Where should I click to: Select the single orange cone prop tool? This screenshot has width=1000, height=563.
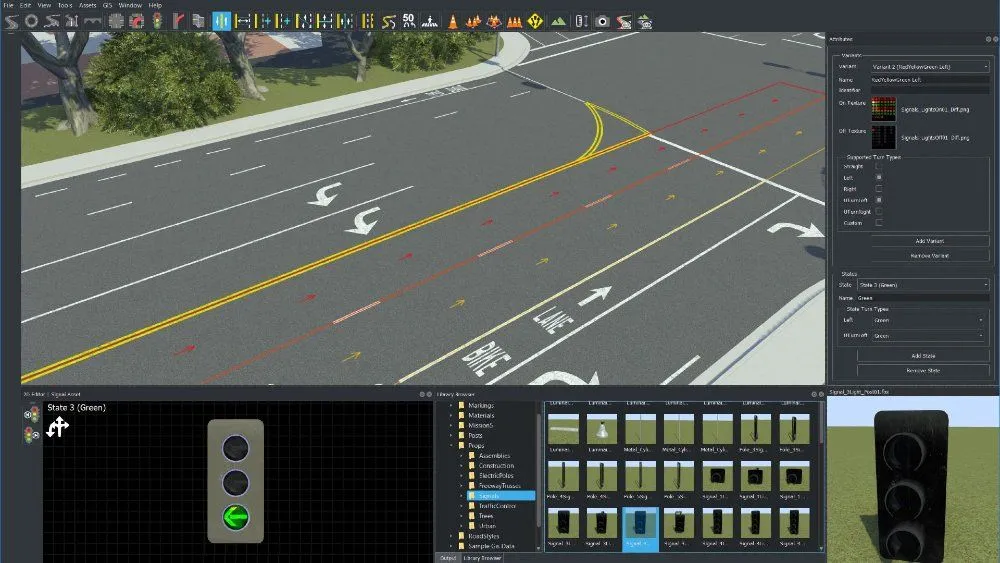tap(452, 21)
